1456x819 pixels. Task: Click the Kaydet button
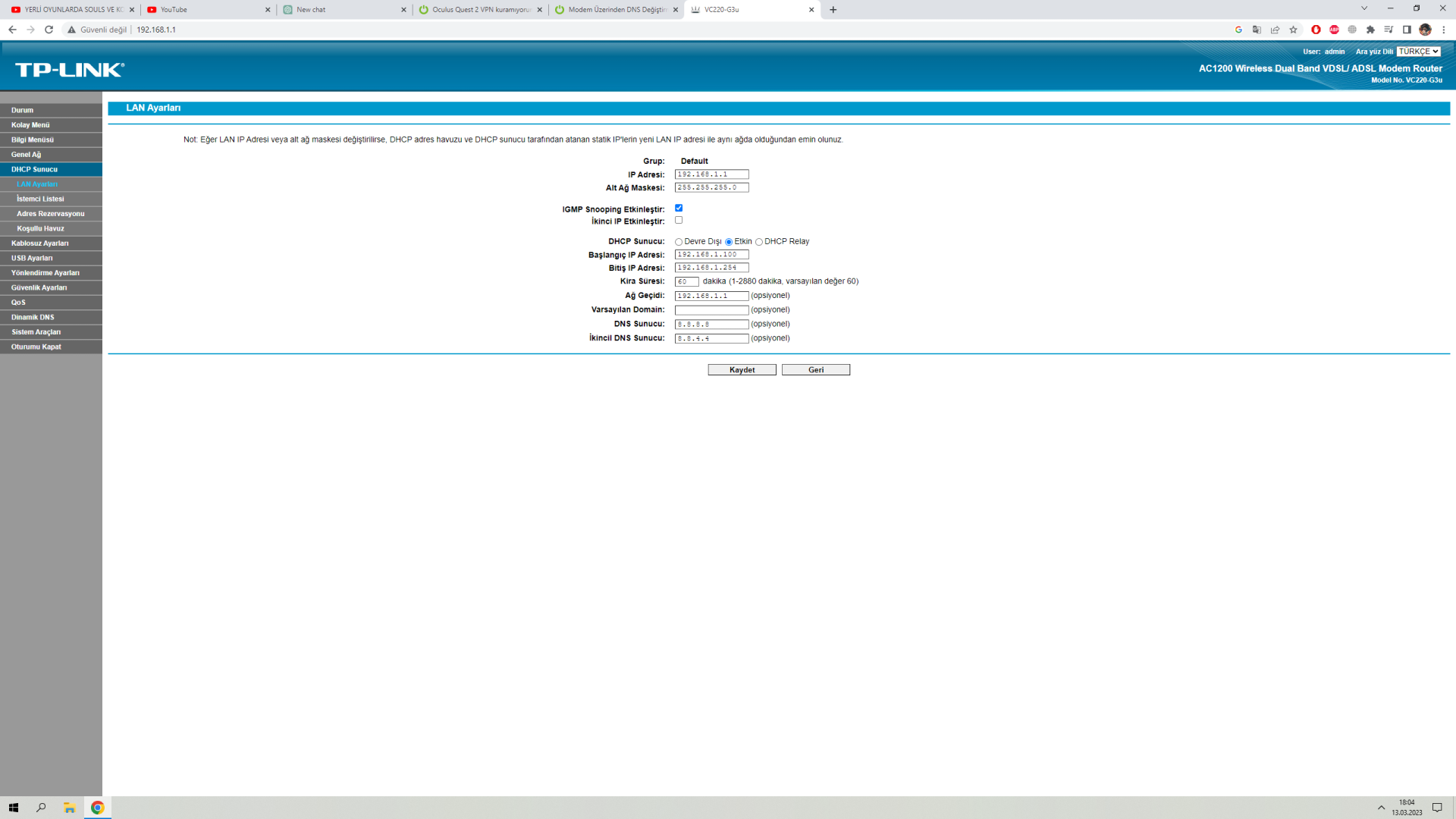pos(742,370)
